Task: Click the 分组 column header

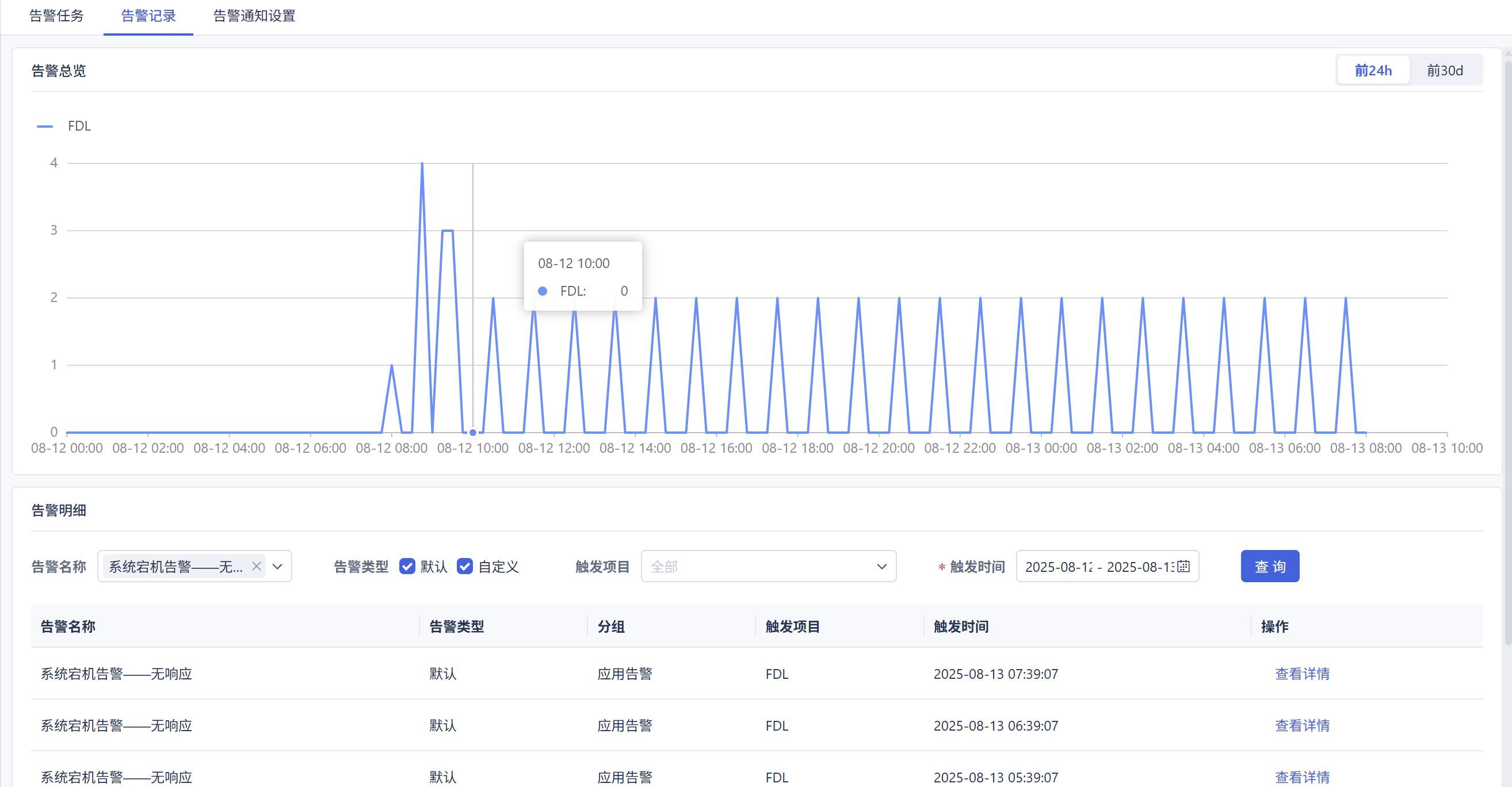Action: pos(611,626)
